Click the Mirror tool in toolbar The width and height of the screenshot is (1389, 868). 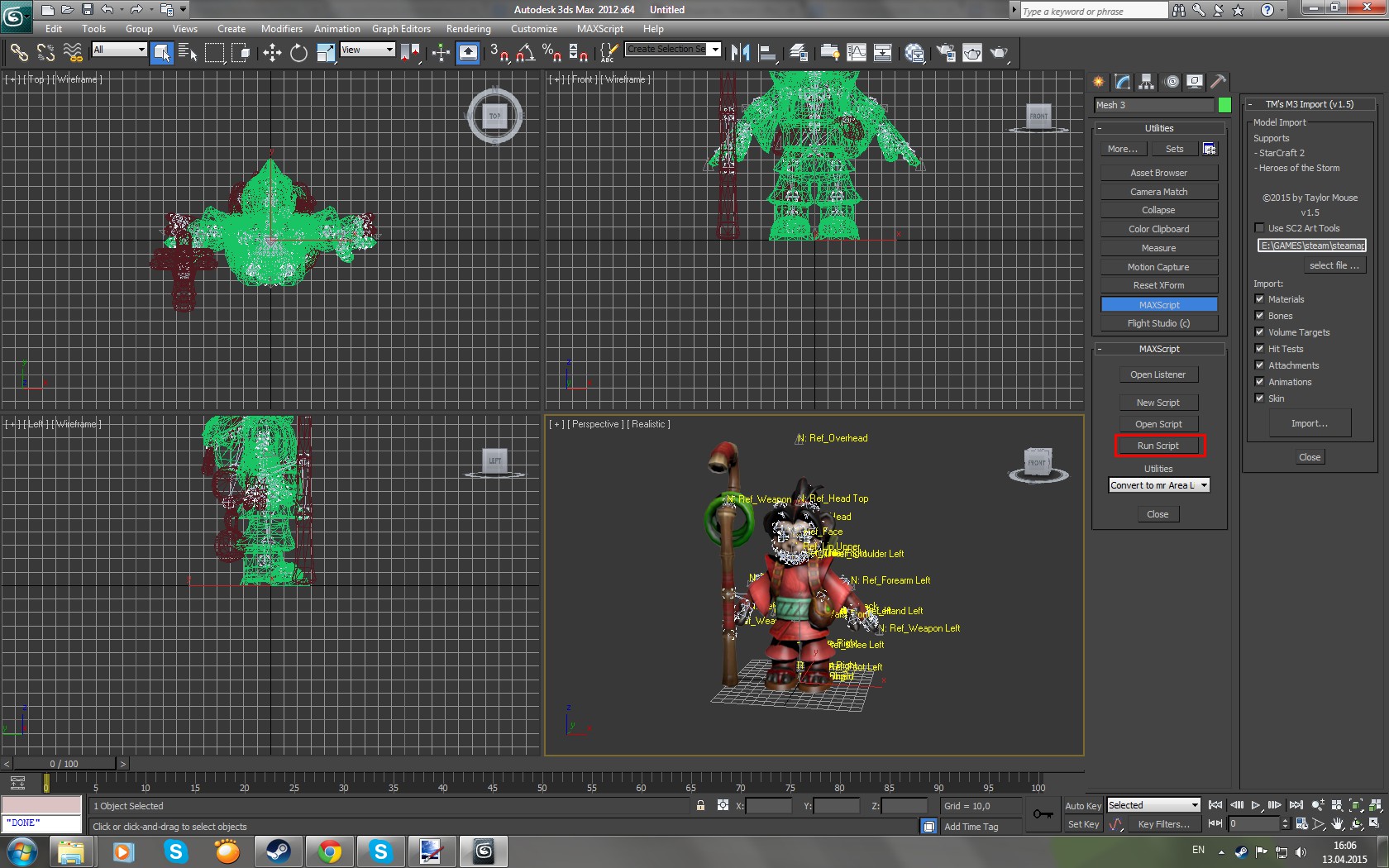(740, 54)
